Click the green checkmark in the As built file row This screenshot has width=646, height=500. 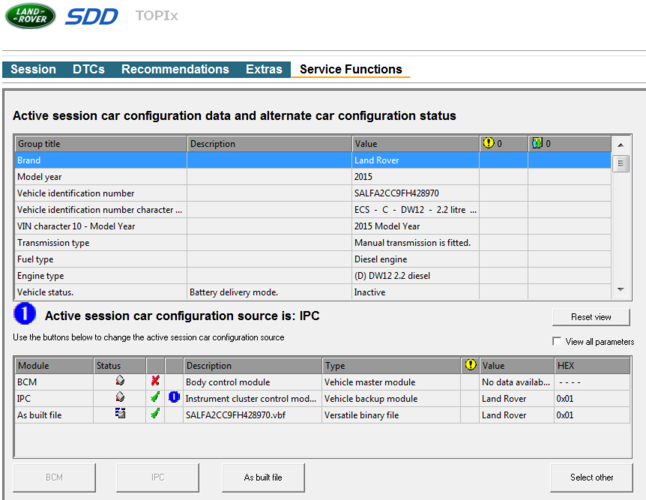[x=155, y=413]
